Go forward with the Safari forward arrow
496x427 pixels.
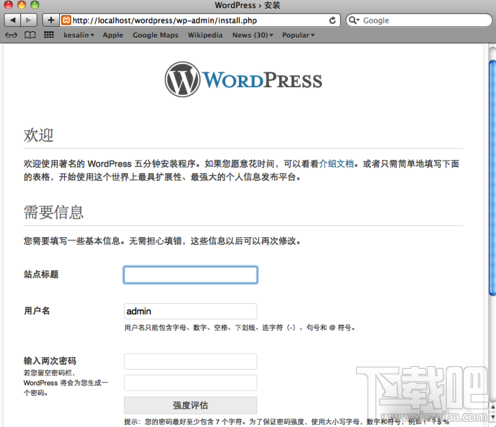click(29, 20)
